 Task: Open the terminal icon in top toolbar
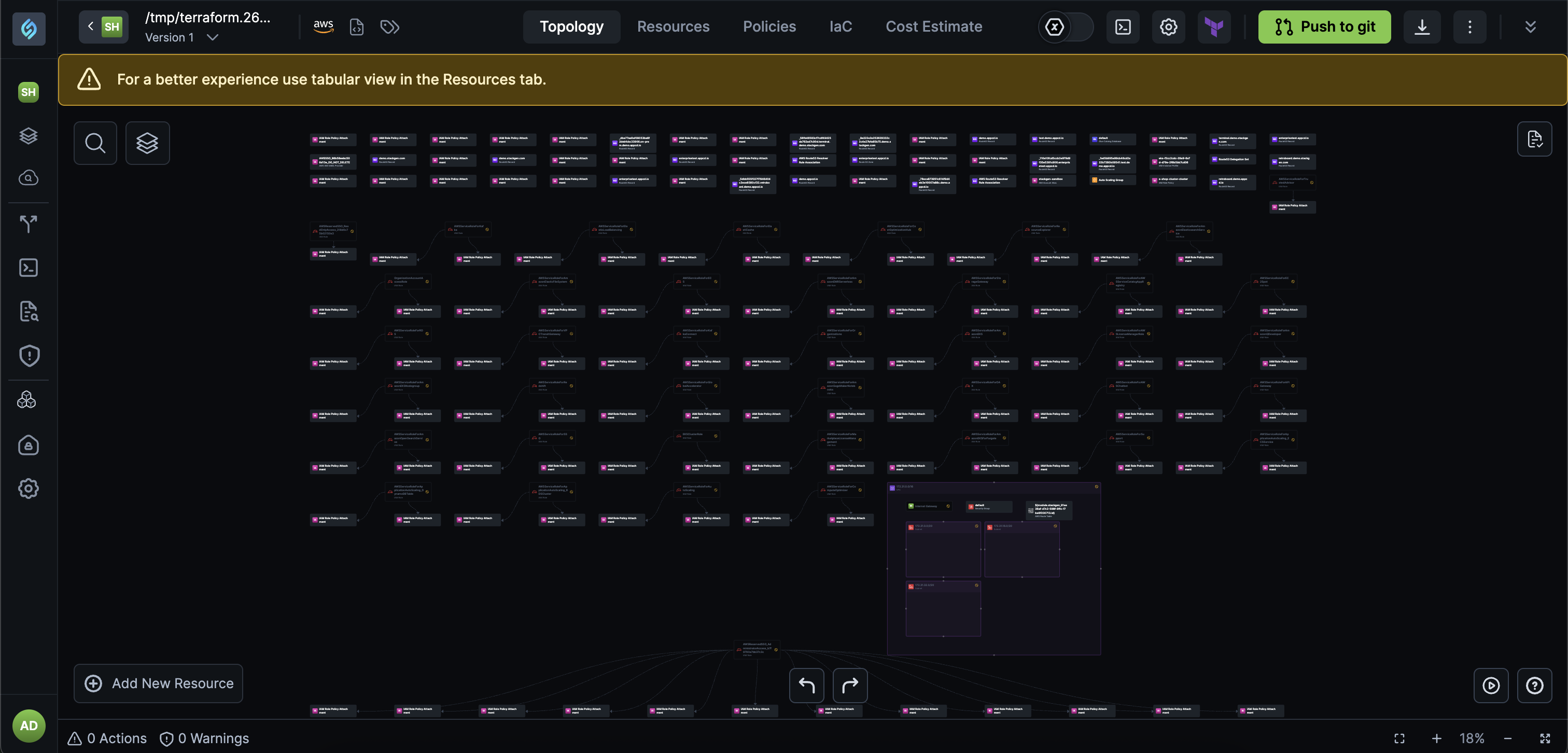coord(1123,27)
